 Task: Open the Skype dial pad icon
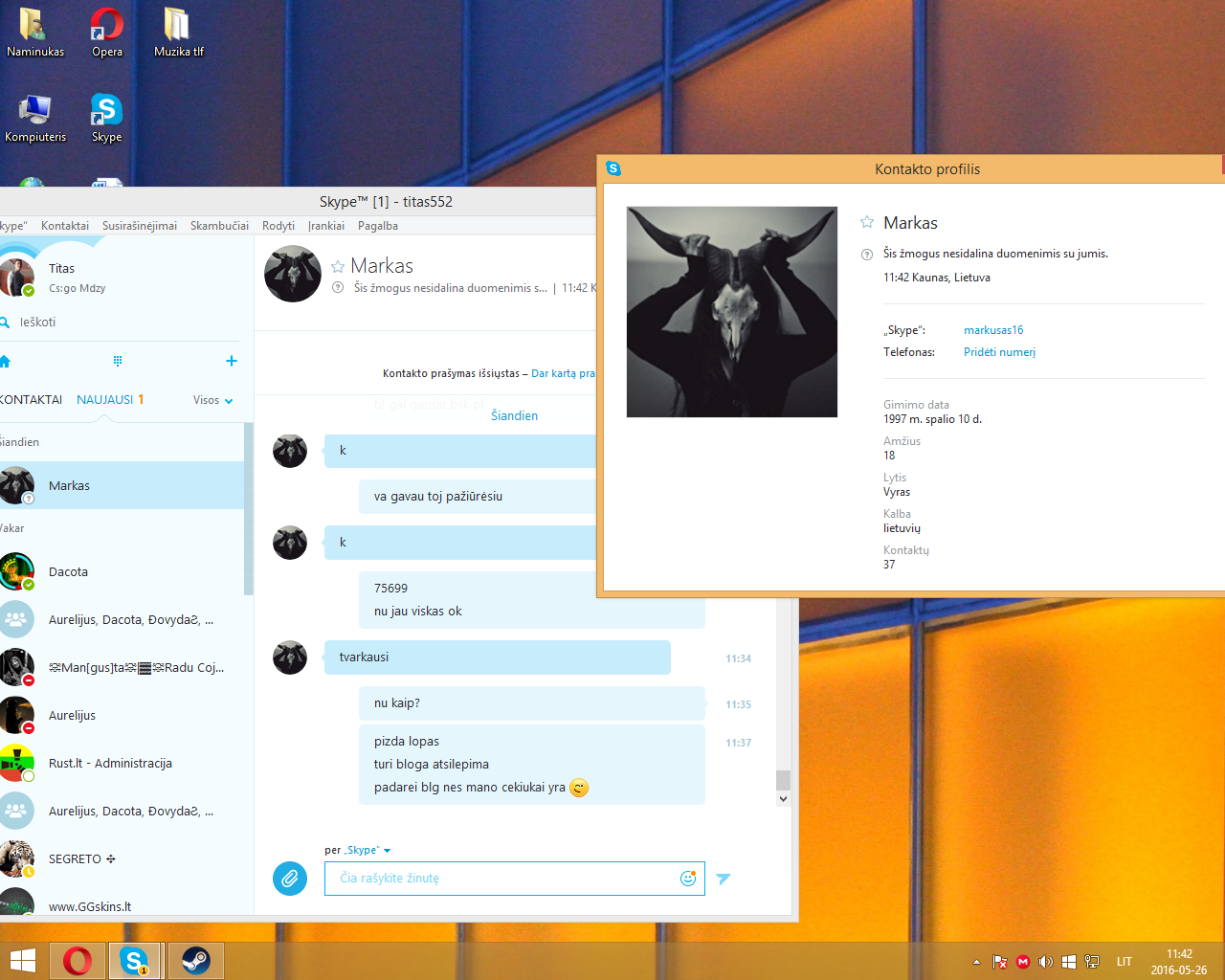118,361
